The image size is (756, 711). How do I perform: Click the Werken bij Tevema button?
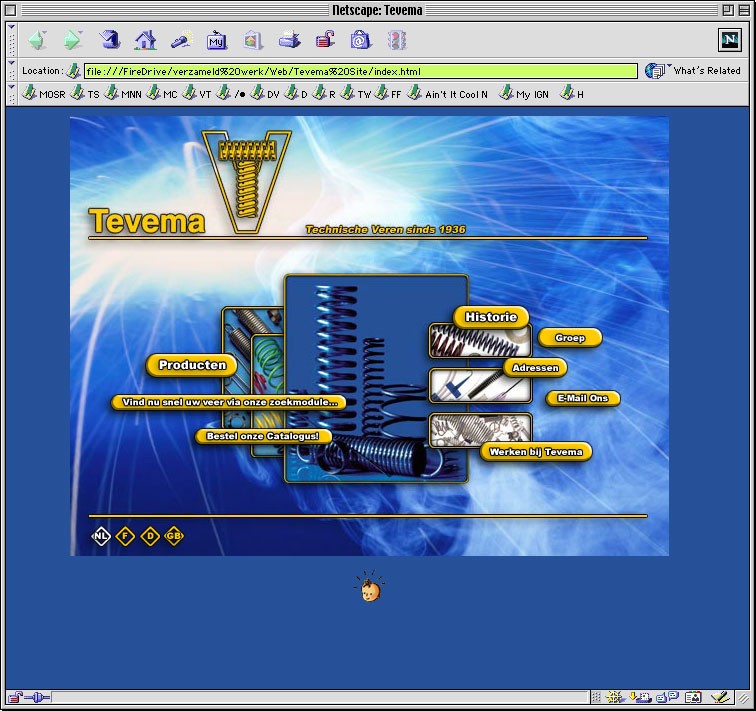click(536, 452)
